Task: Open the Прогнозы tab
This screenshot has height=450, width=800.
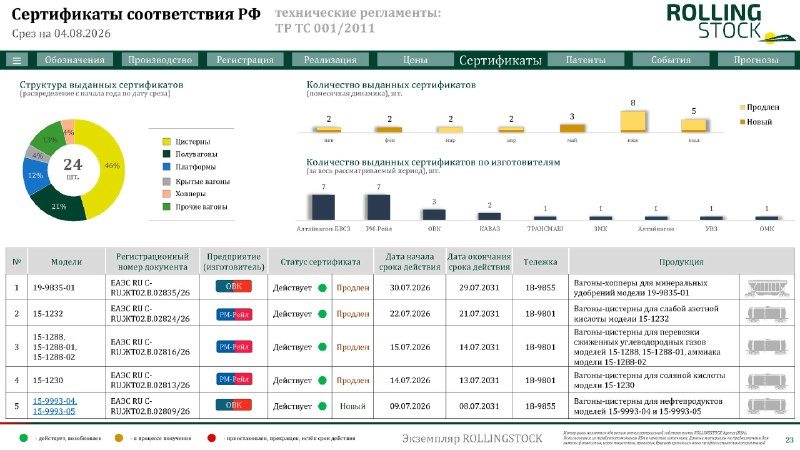Action: (x=756, y=60)
